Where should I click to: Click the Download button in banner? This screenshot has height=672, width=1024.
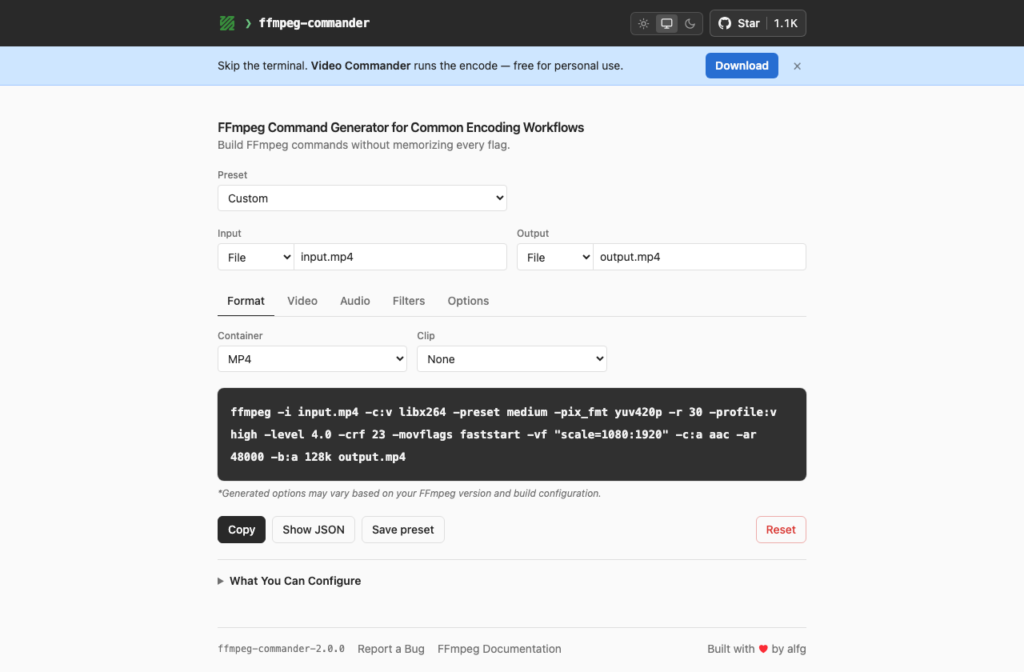click(741, 65)
